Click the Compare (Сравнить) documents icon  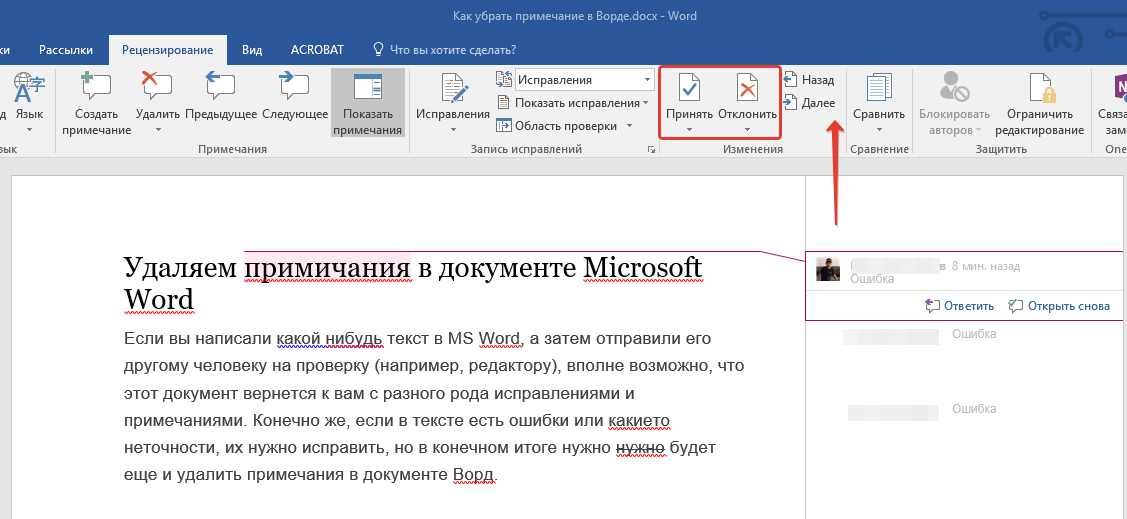click(879, 89)
